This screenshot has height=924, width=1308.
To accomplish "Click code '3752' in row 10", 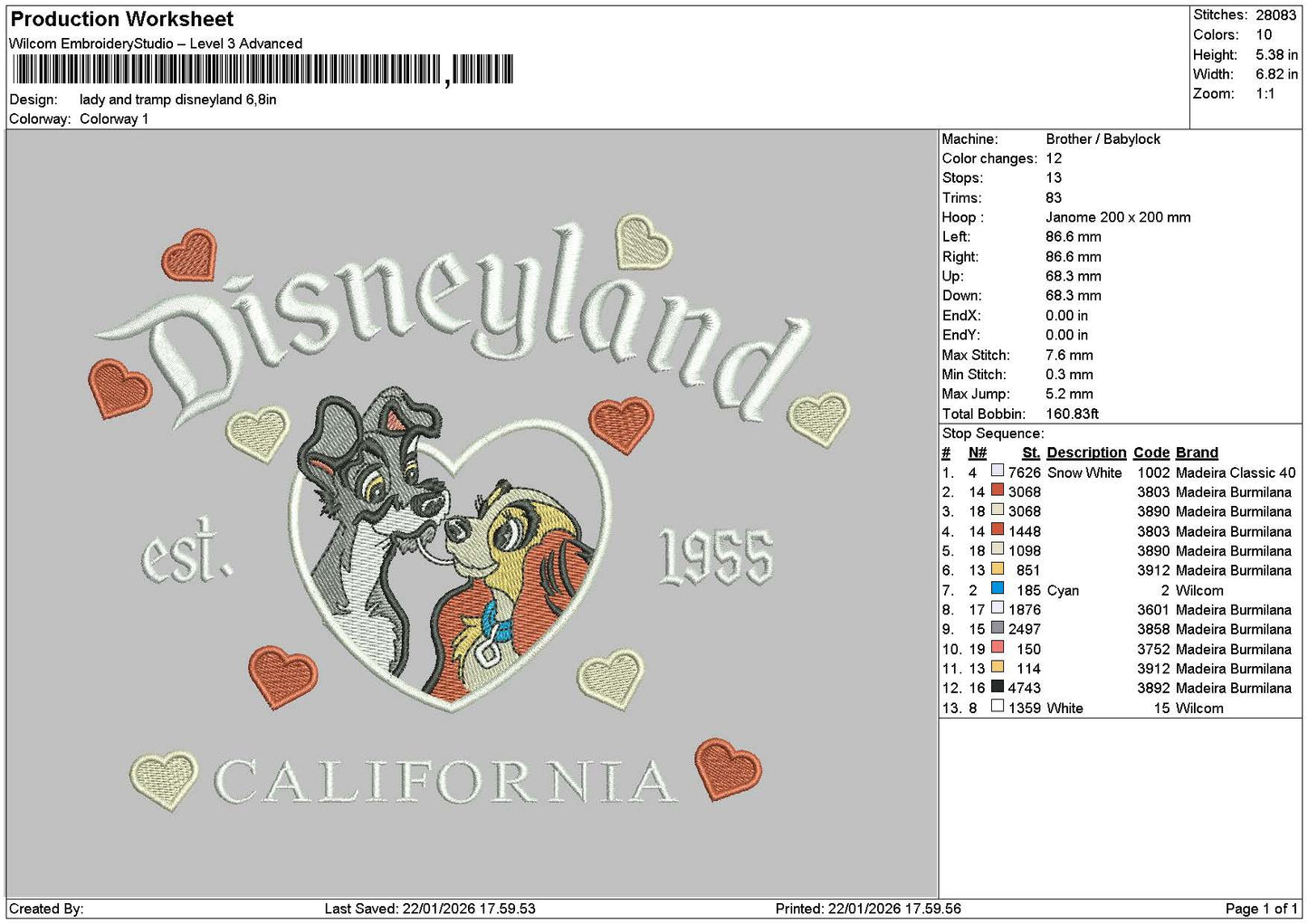I will (x=1153, y=649).
